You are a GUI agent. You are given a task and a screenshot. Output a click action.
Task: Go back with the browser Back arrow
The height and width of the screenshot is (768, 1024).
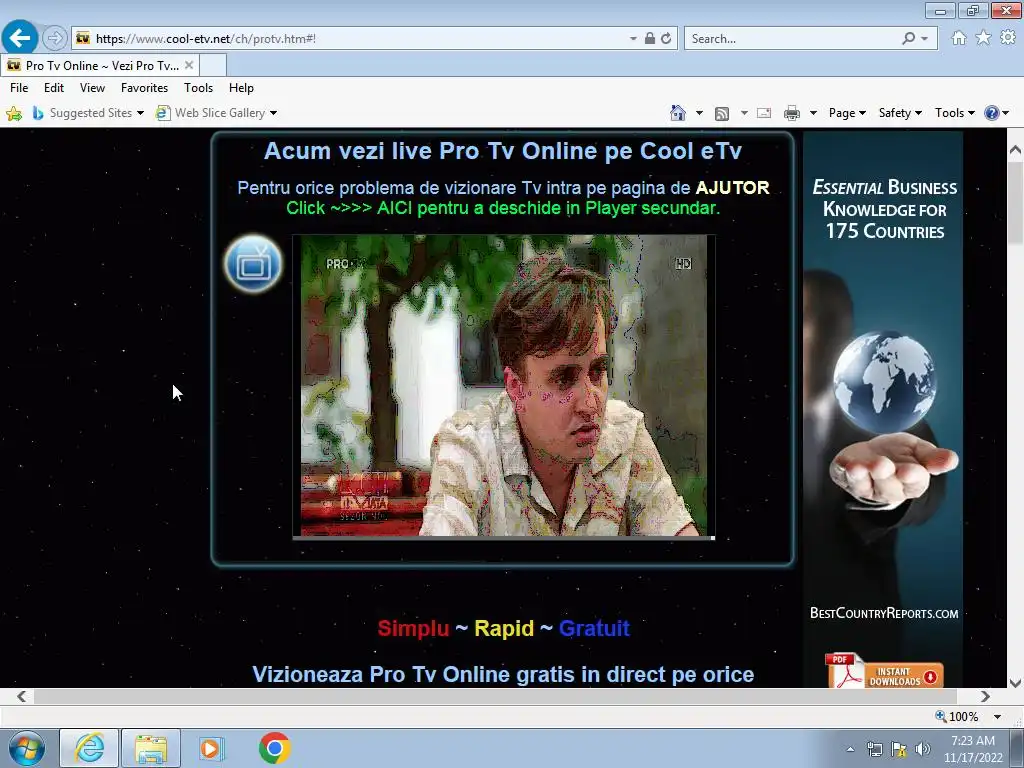click(20, 38)
